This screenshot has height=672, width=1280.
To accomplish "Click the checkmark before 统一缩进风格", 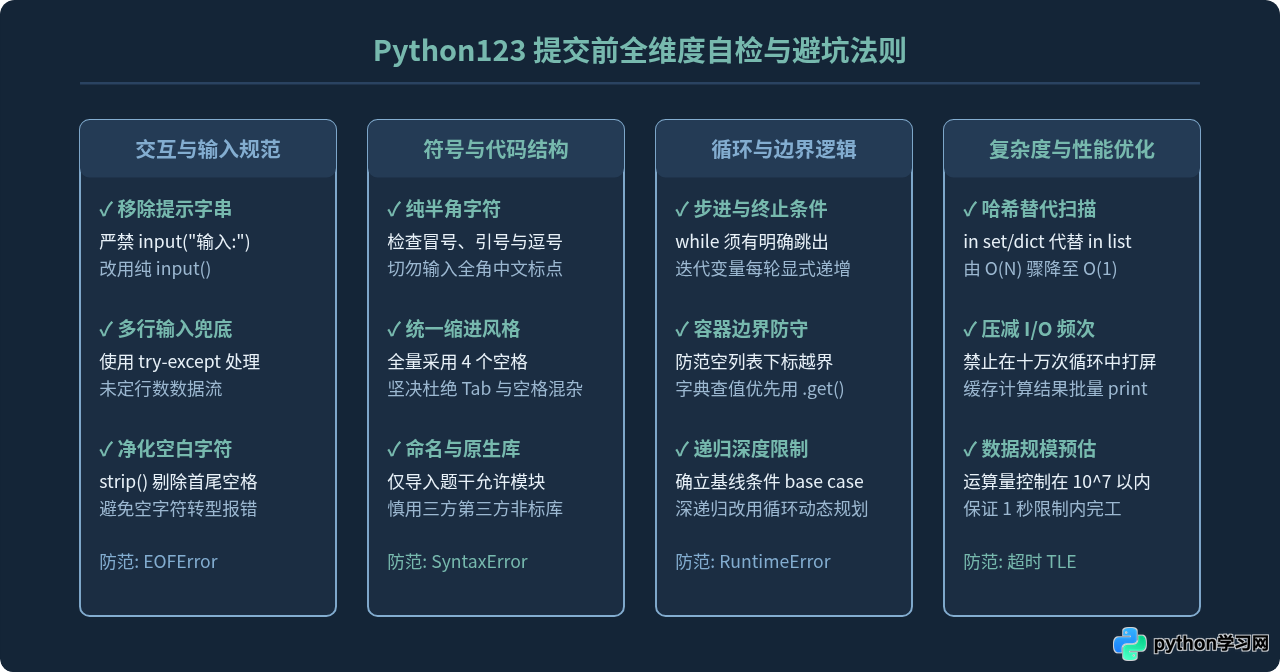I will pos(394,329).
